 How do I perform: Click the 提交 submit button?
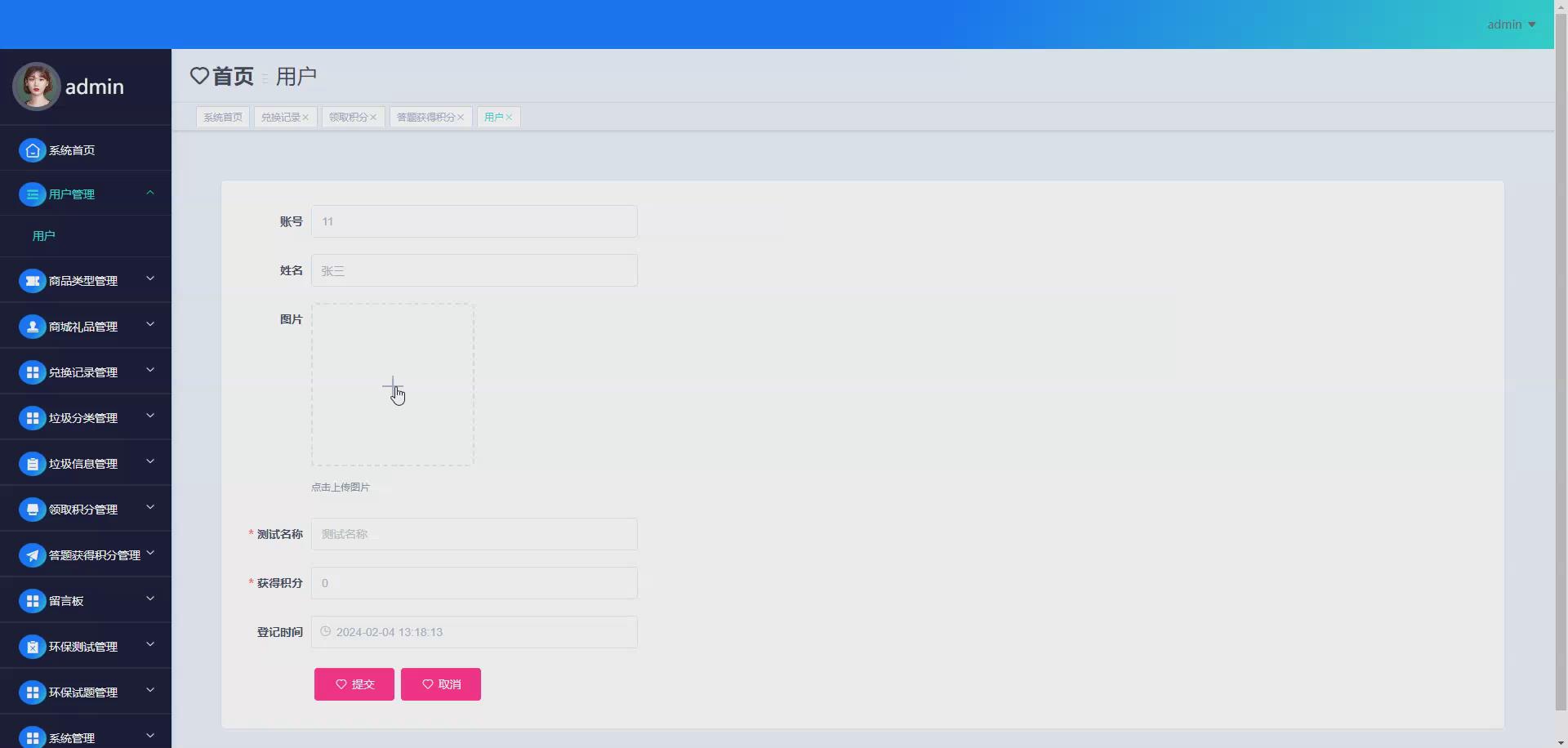coord(354,684)
